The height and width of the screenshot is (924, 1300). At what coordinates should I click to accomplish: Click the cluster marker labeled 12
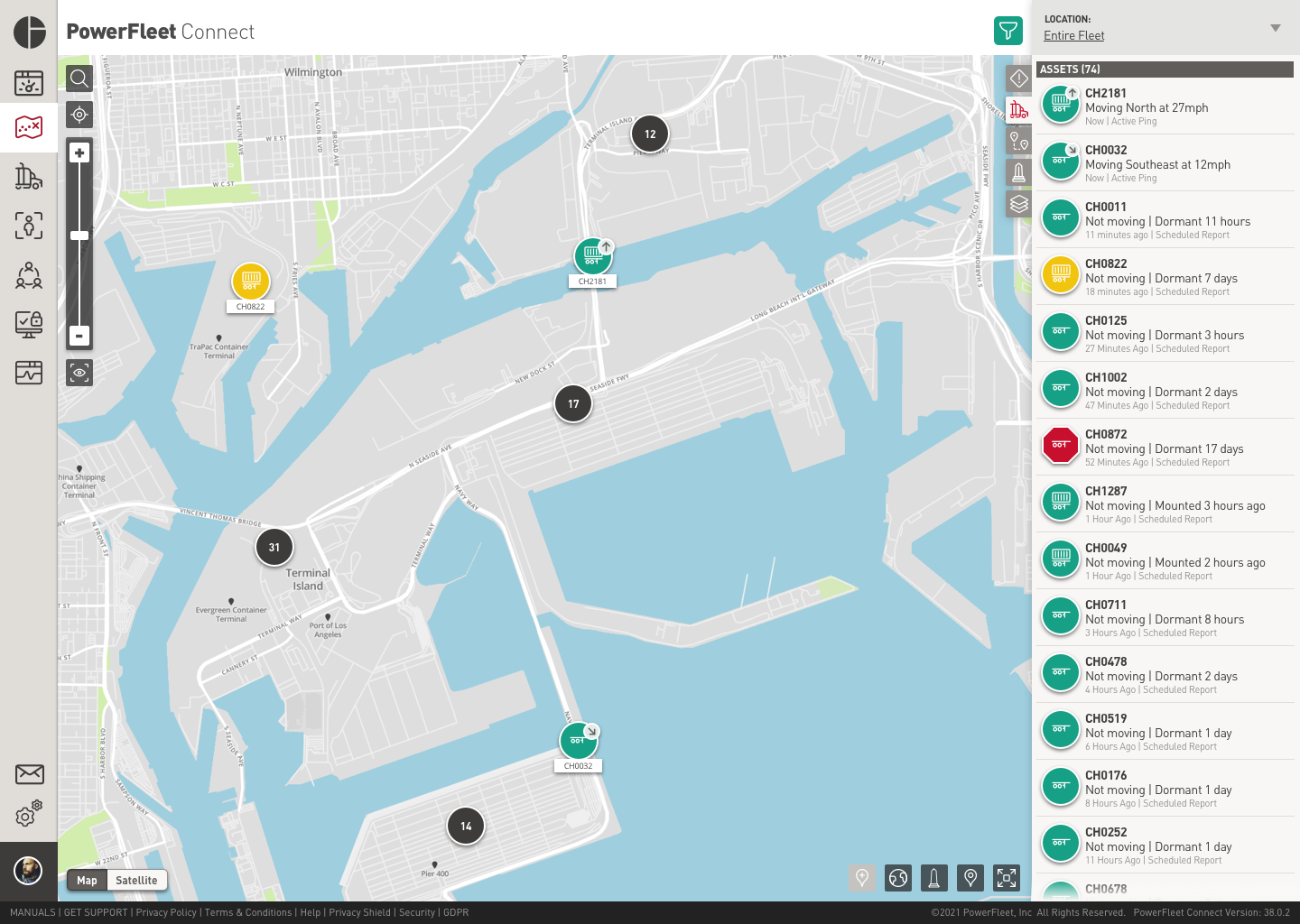click(650, 134)
